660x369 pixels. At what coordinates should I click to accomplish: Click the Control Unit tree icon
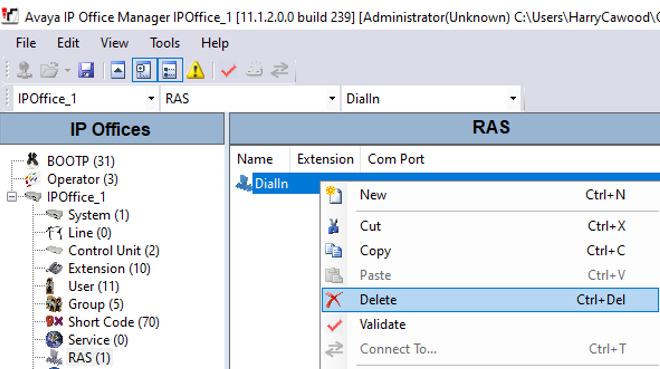(x=54, y=250)
